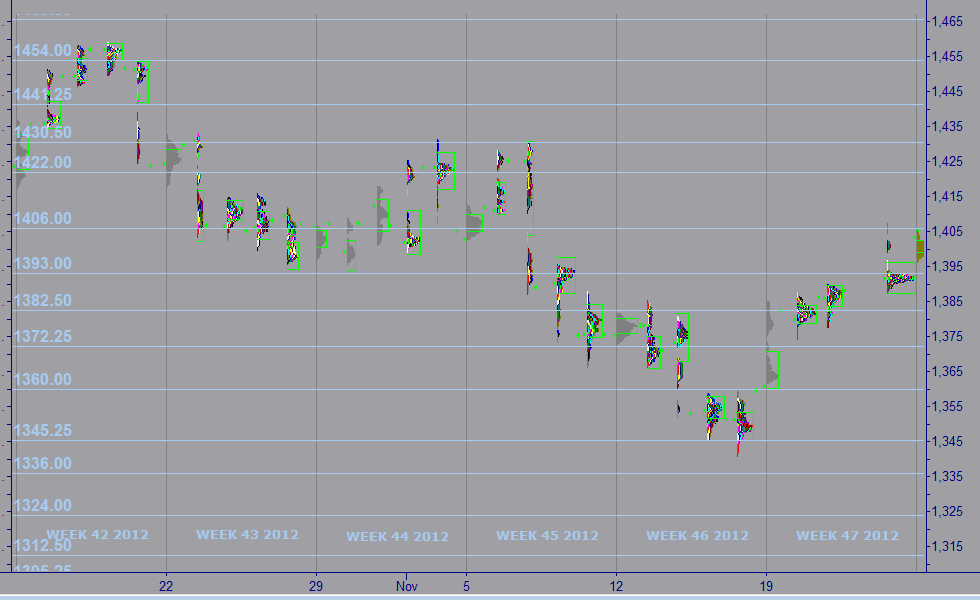Select date 12 on the time axis

coord(616,586)
